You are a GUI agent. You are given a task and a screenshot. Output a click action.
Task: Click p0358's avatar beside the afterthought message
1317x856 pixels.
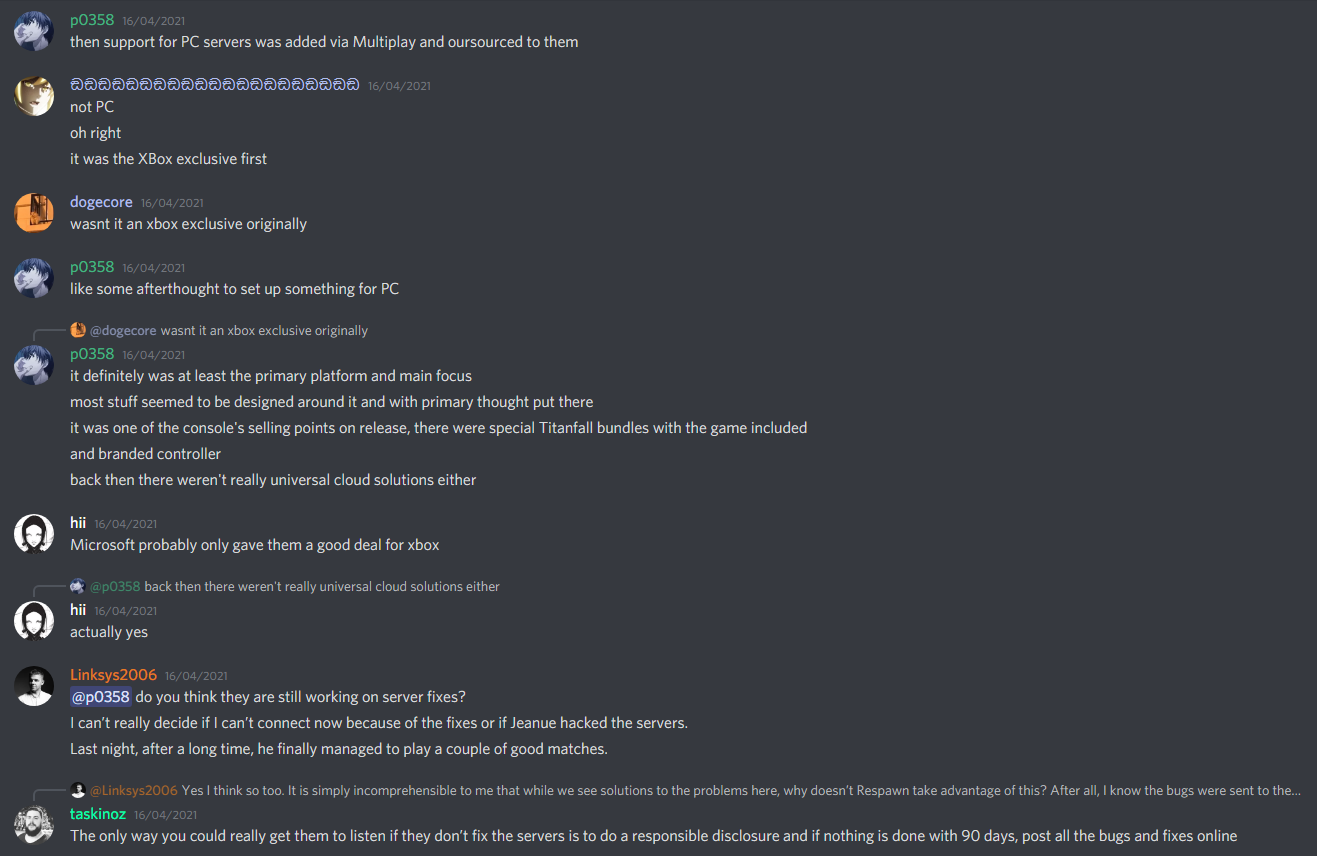34,278
